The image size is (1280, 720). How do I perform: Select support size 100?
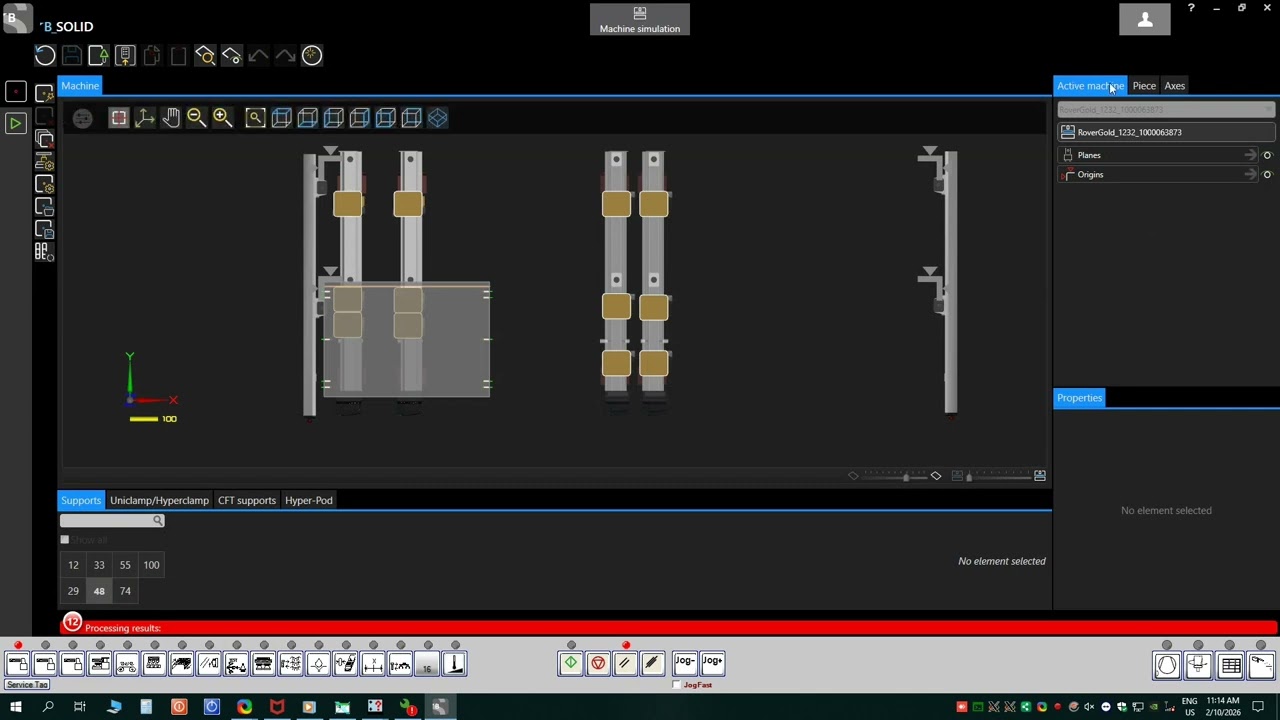point(151,565)
